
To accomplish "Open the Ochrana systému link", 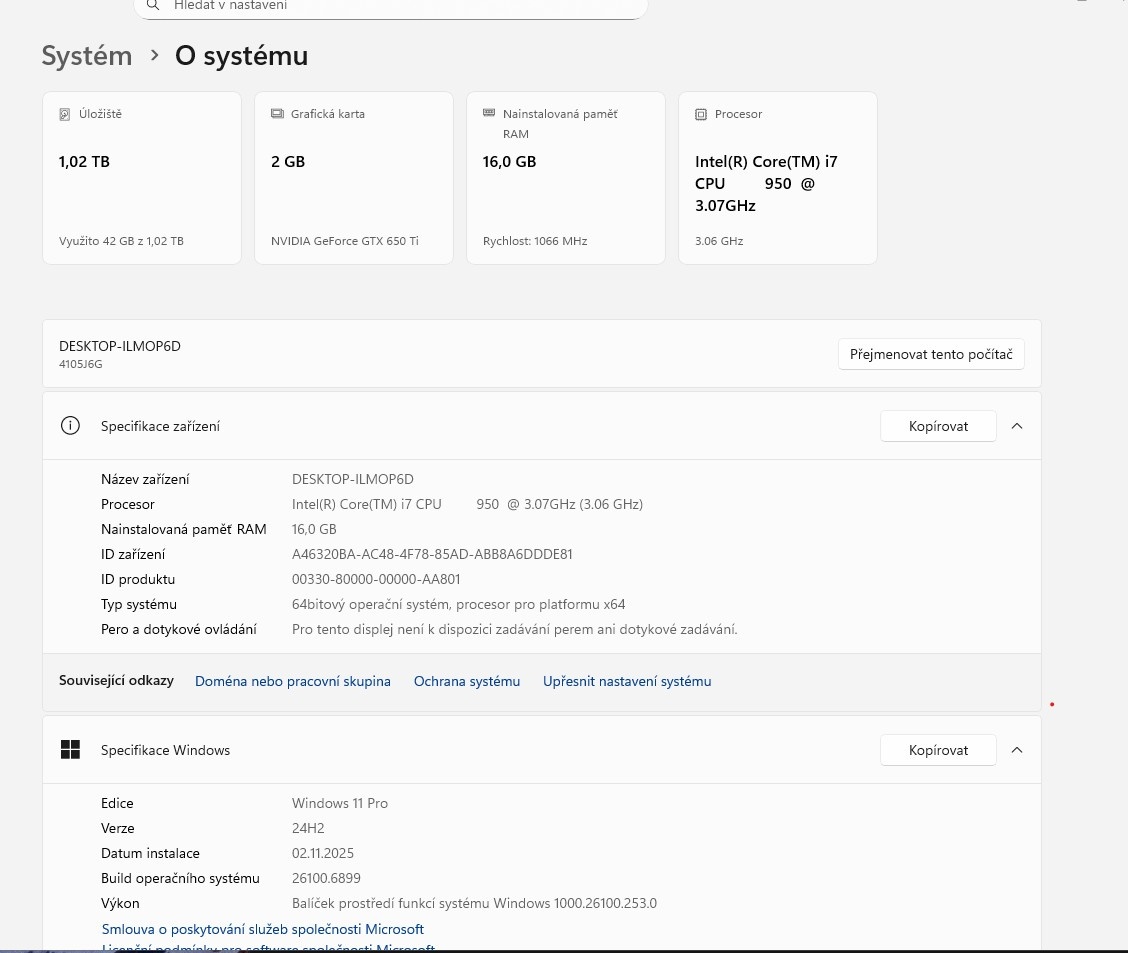I will click(467, 681).
